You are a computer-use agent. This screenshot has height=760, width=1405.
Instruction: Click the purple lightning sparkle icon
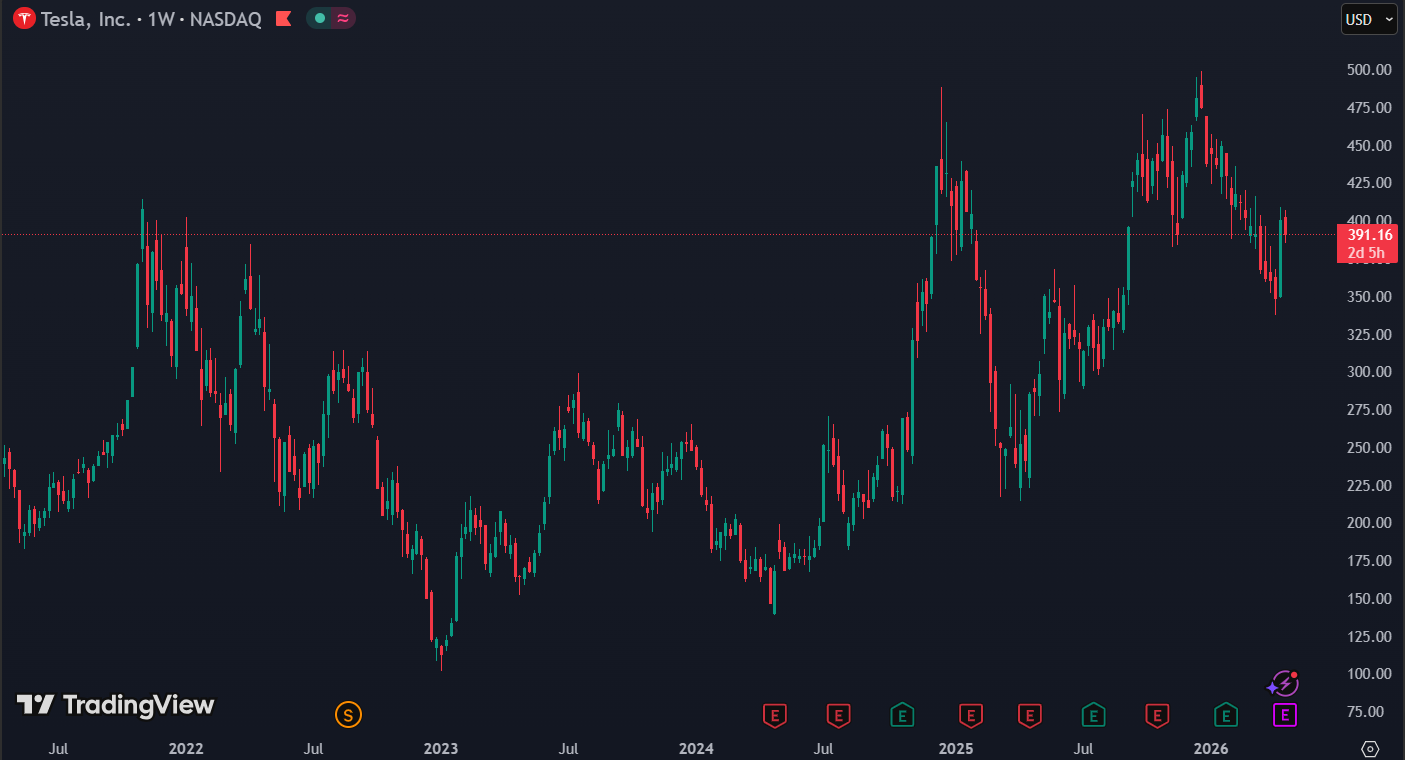[1282, 684]
